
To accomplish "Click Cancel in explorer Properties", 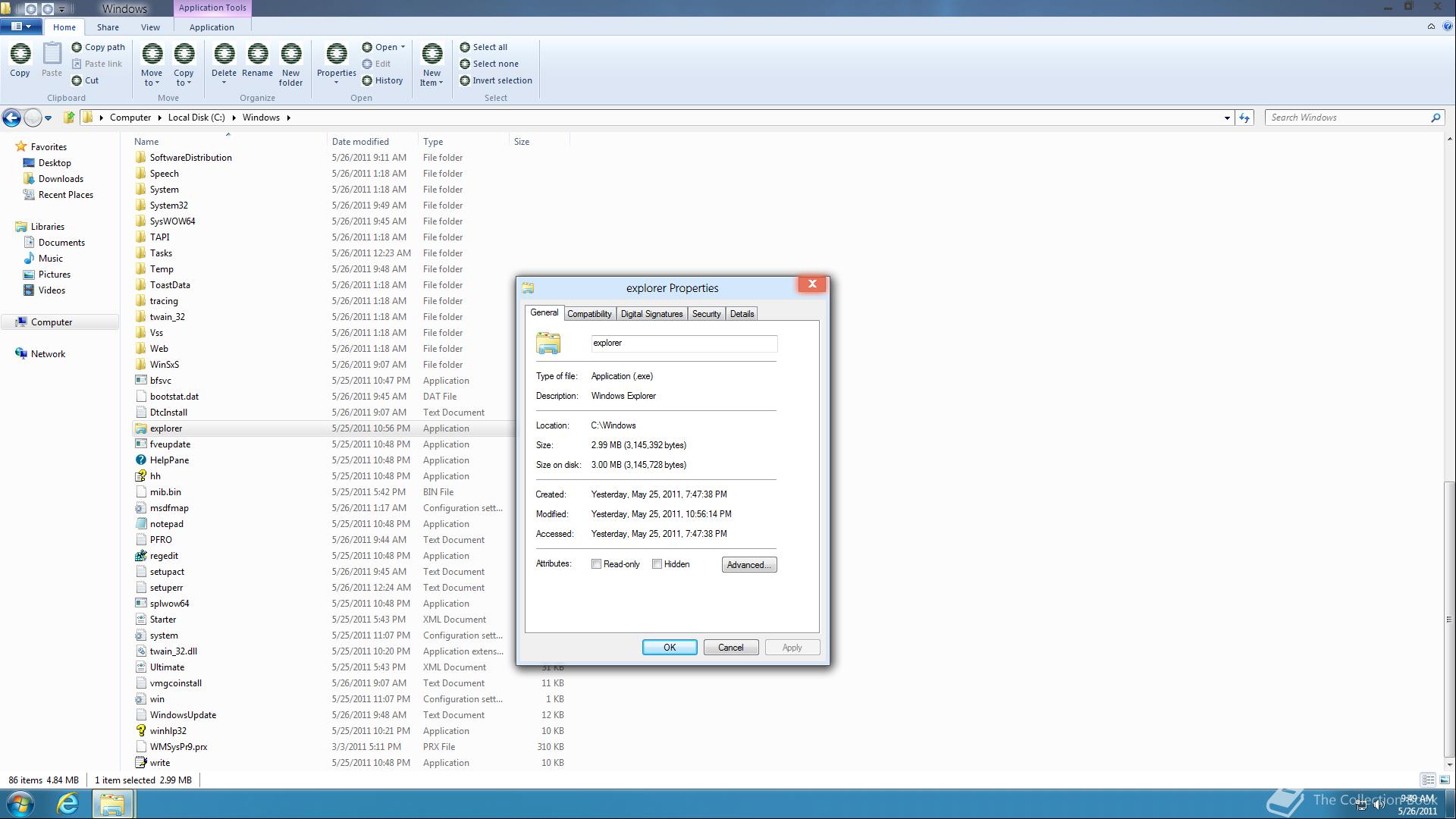I will point(730,648).
